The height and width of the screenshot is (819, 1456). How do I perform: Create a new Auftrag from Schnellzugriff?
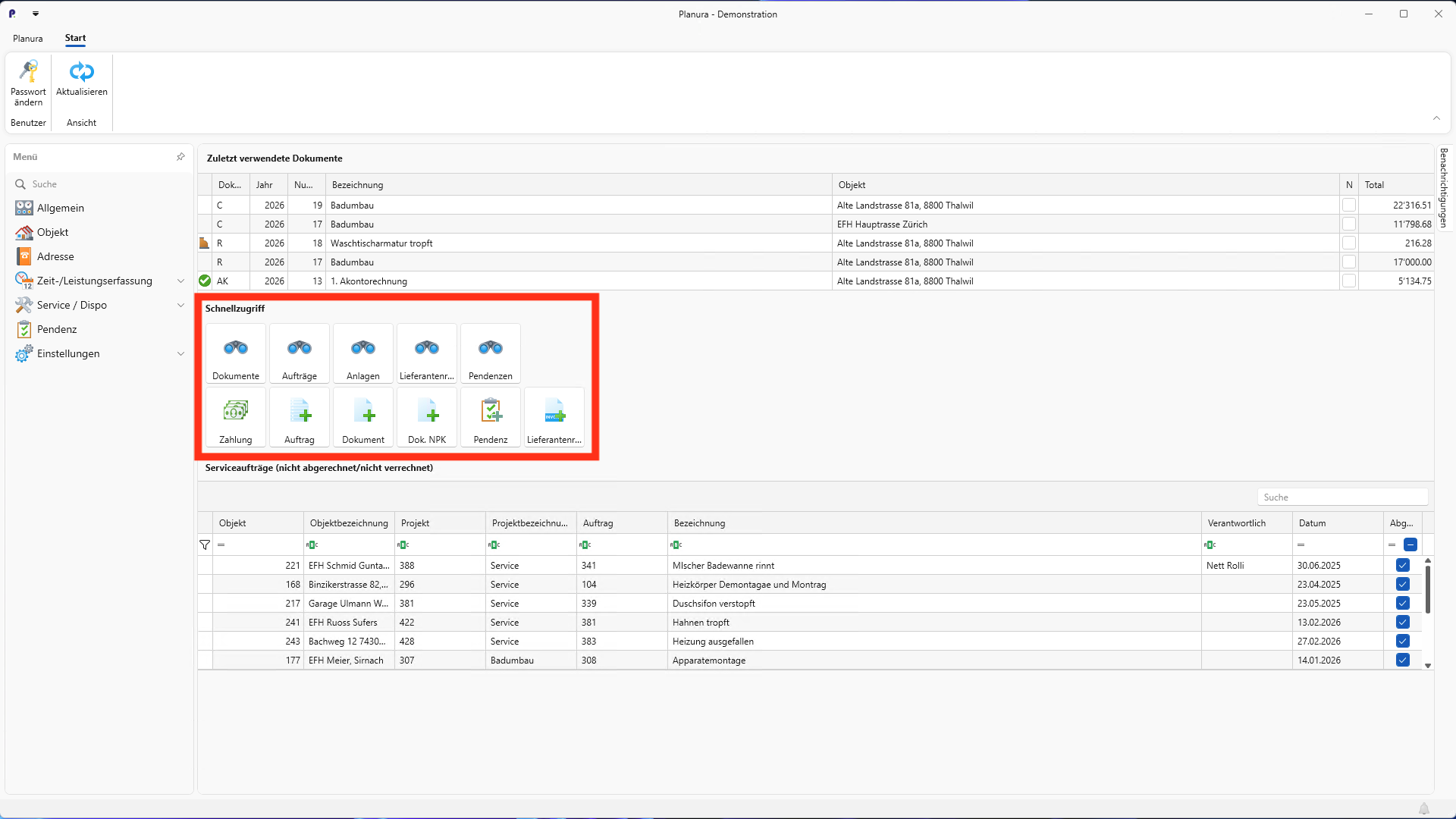(299, 417)
